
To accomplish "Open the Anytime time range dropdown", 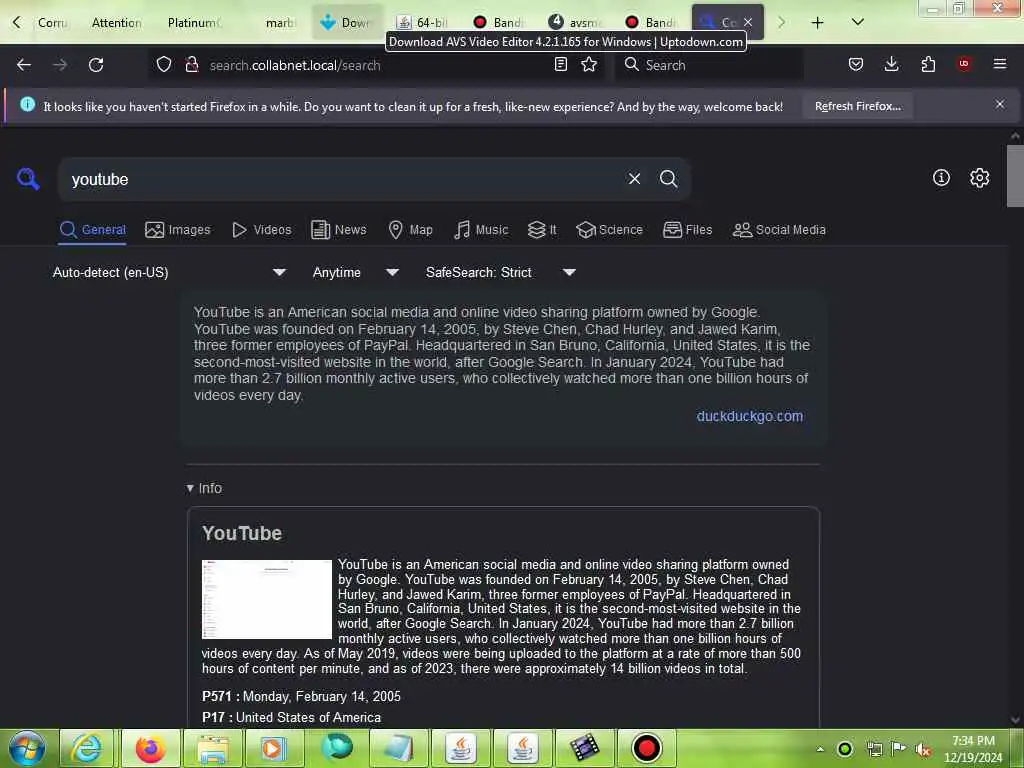I will click(355, 272).
